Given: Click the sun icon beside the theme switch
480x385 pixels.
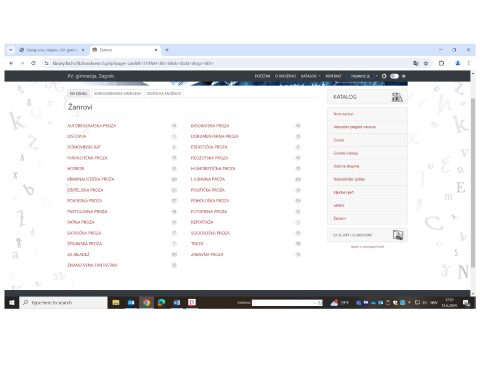Looking at the screenshot, I should point(404,76).
